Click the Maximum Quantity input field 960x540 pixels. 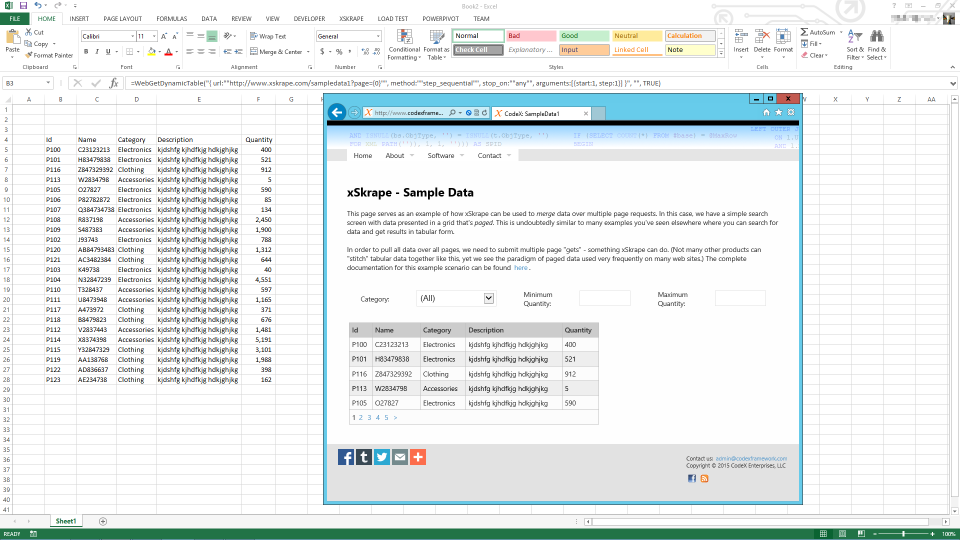coord(740,298)
